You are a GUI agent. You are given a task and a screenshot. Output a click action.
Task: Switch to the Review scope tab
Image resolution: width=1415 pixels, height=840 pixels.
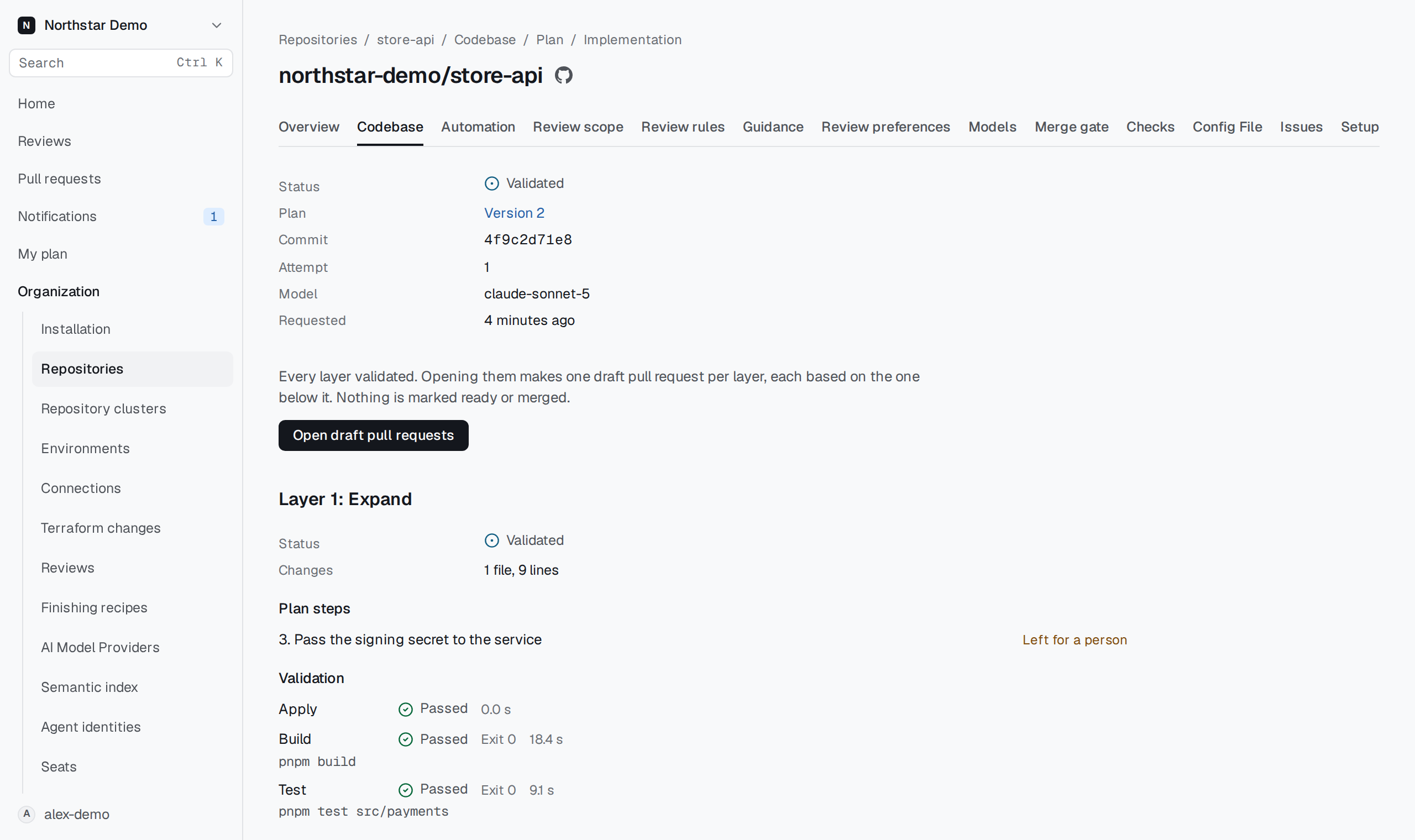tap(578, 127)
